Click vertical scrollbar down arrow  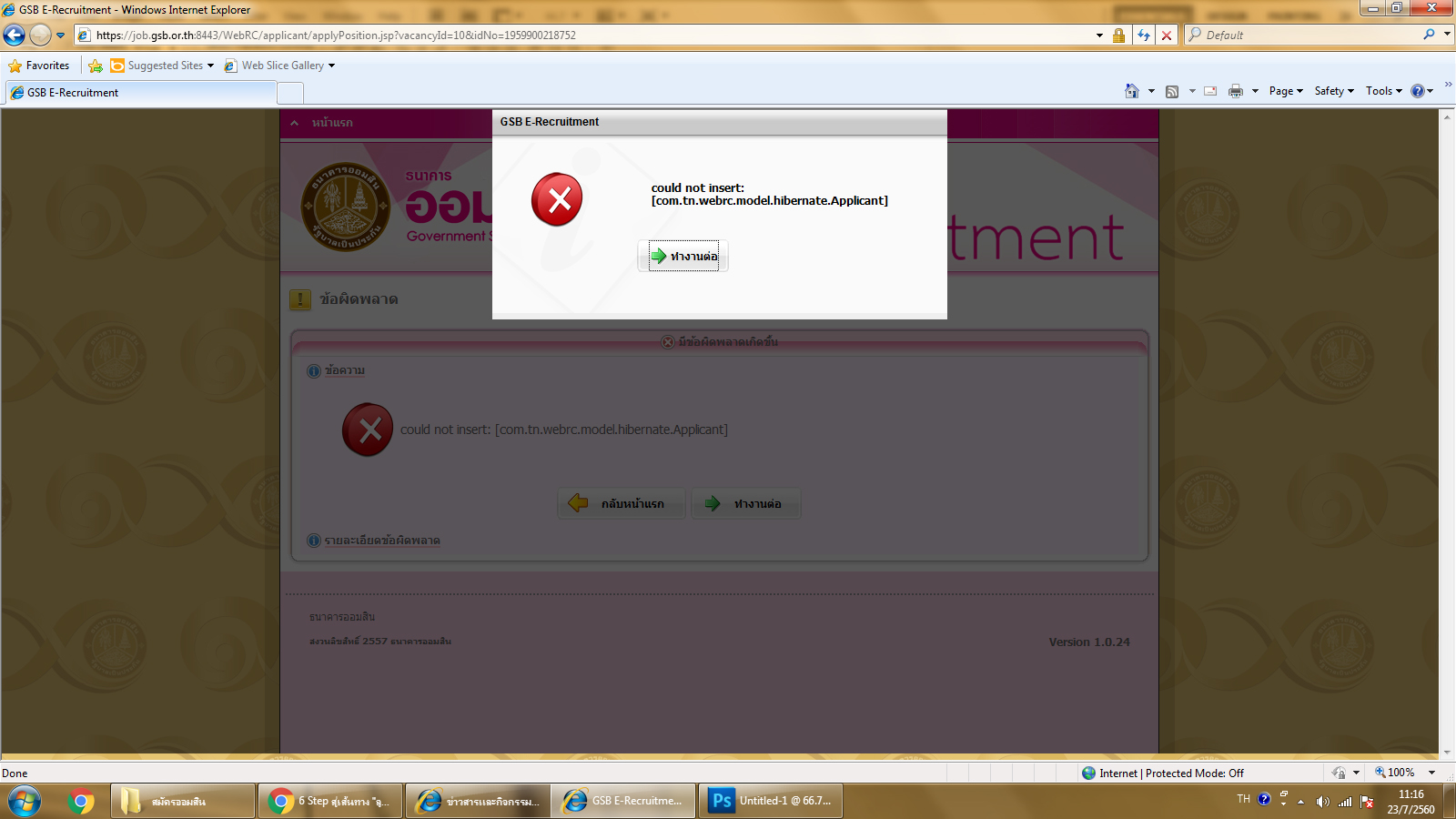(x=1447, y=753)
